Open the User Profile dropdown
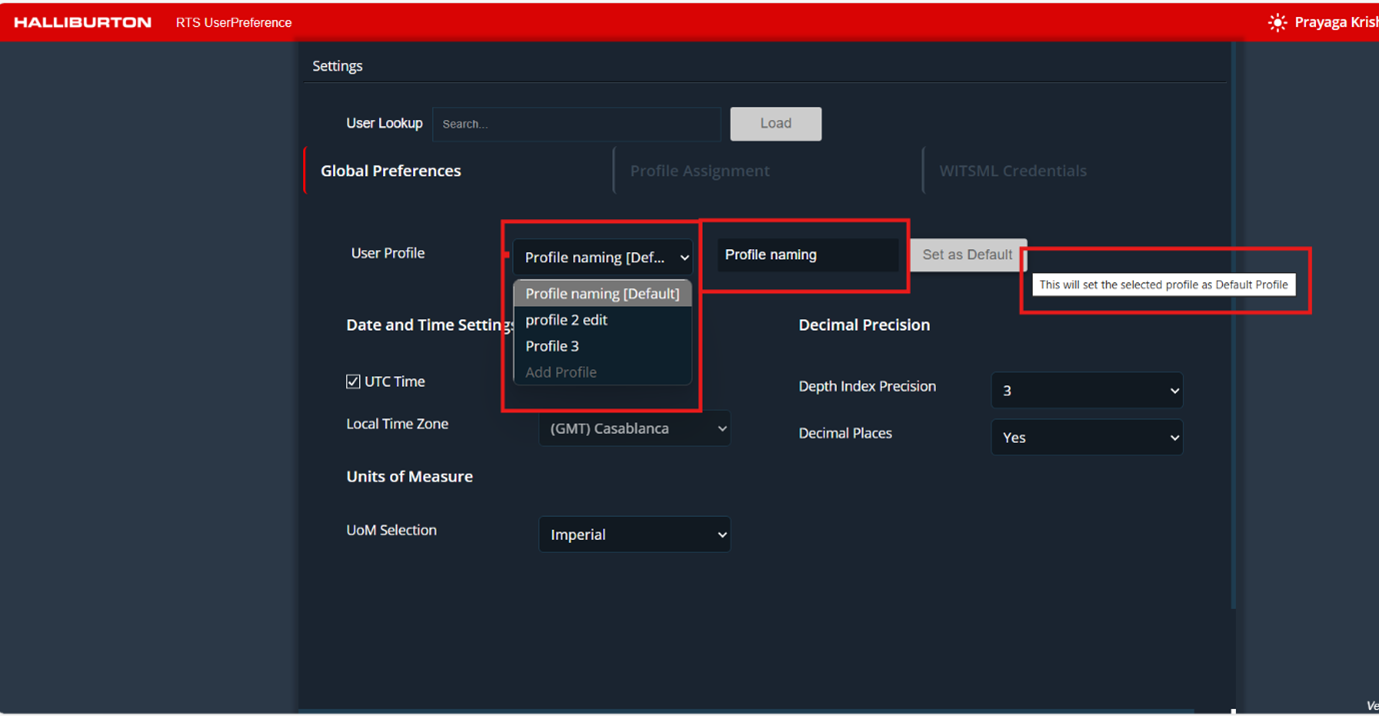This screenshot has height=716, width=1379. [602, 257]
